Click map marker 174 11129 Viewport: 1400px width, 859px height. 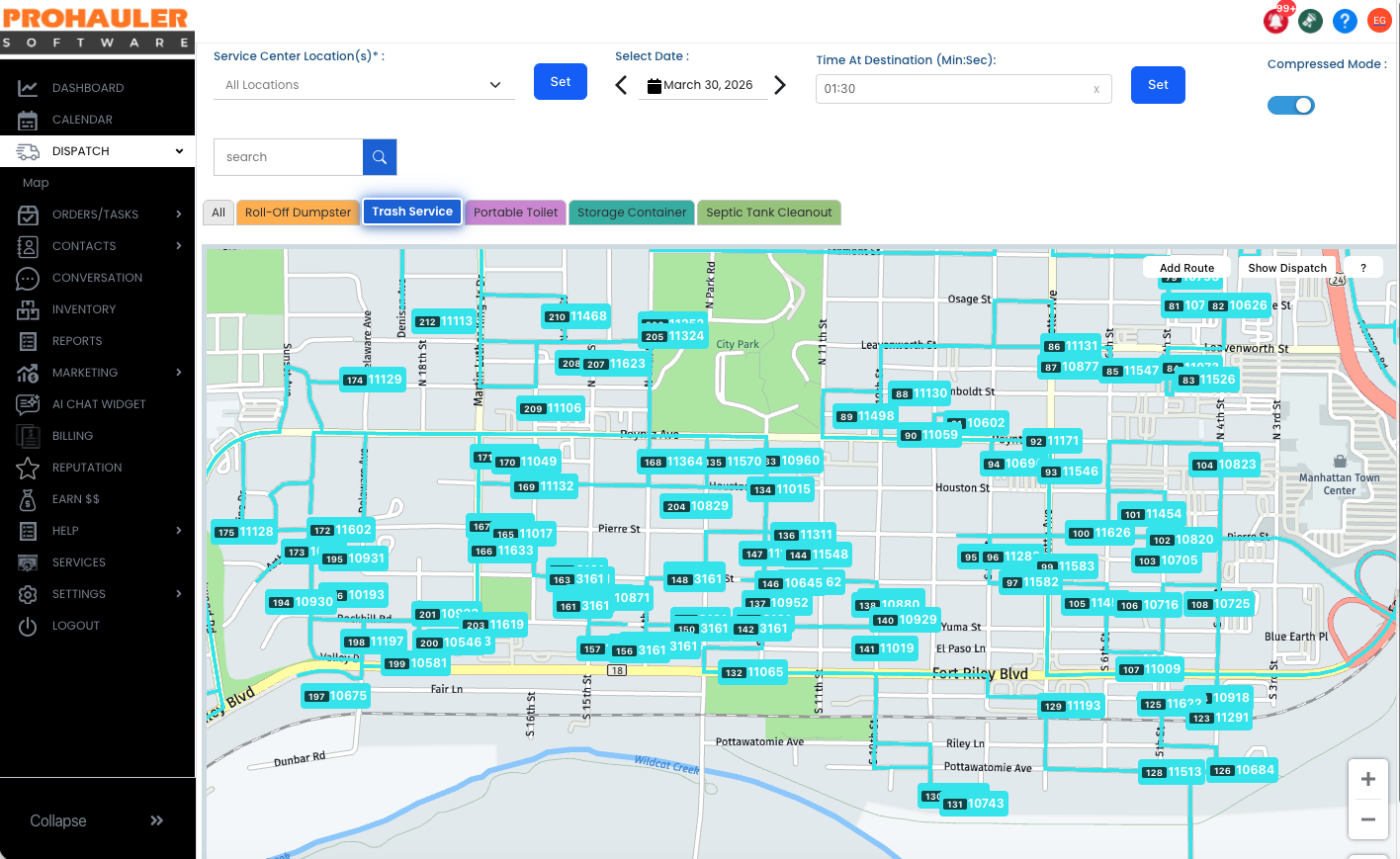373,380
